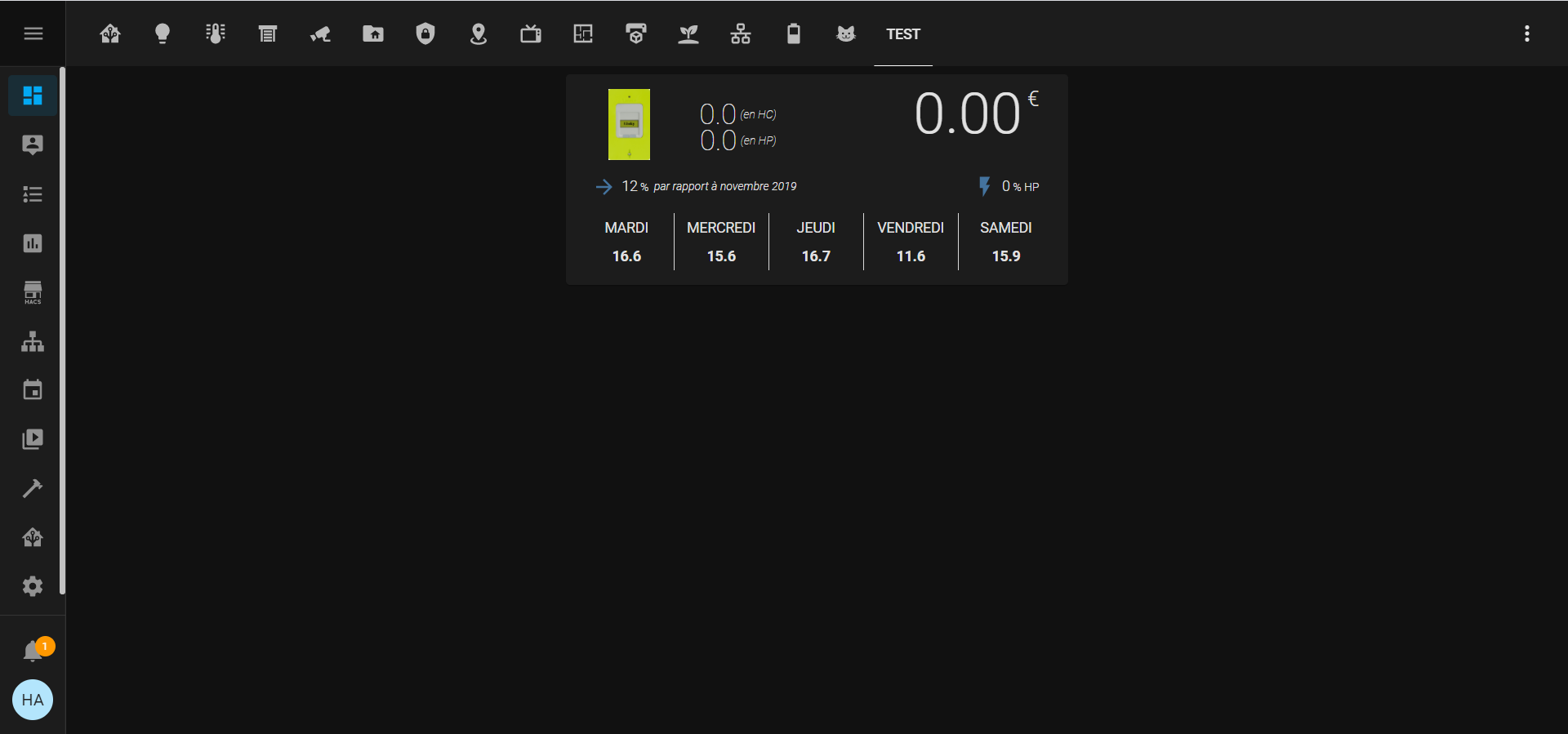This screenshot has height=734, width=1568.
Task: Toggle the sidebar hamburger menu
Action: (33, 33)
